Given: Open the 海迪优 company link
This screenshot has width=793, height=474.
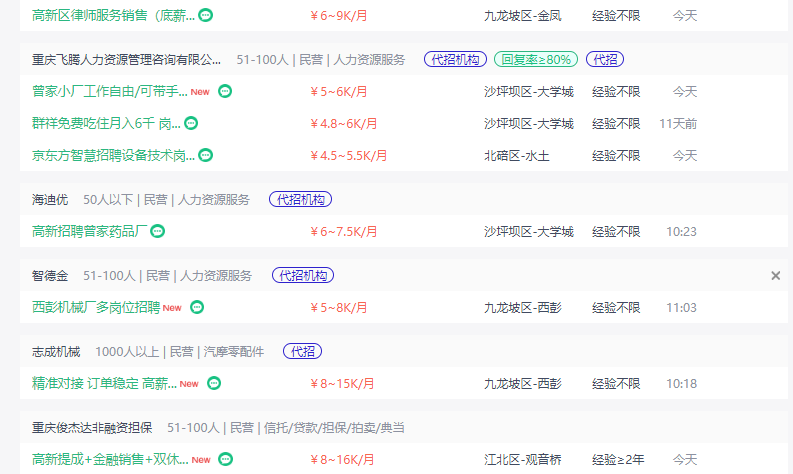Looking at the screenshot, I should [50, 200].
